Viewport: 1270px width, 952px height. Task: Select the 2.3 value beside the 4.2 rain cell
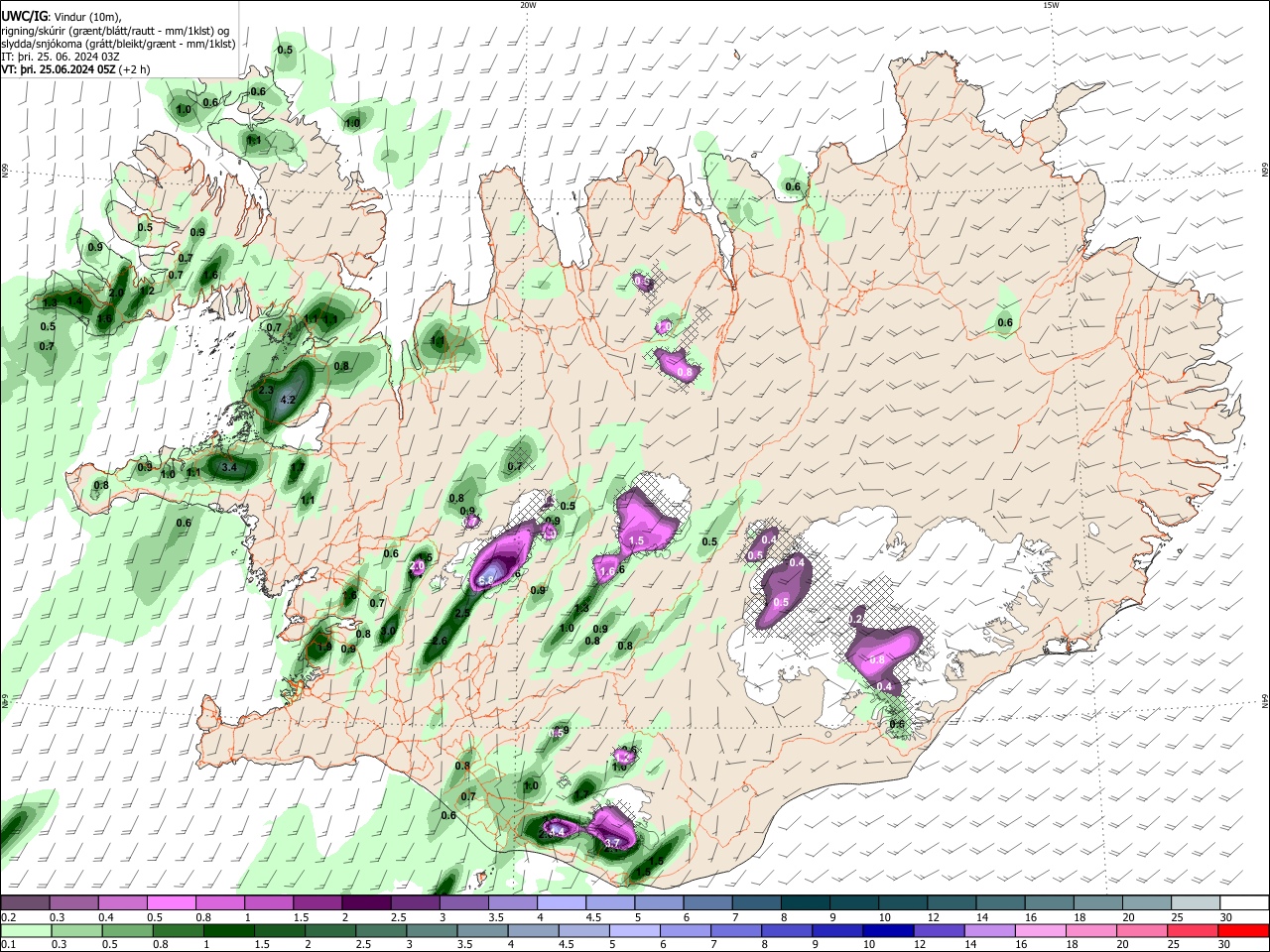click(x=266, y=391)
